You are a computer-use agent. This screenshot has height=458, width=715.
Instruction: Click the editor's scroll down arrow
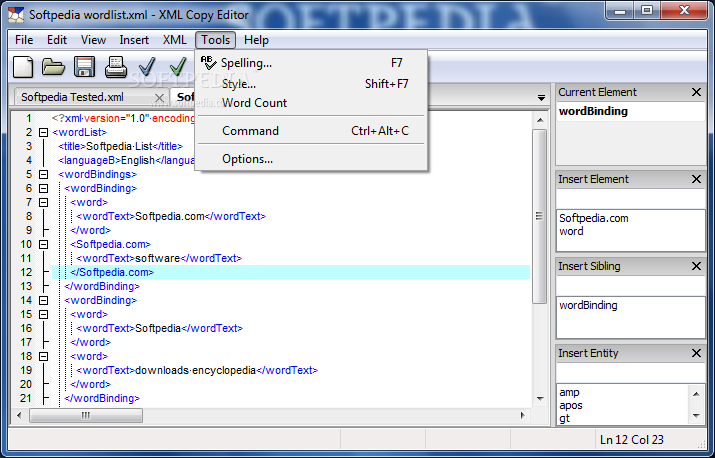540,399
